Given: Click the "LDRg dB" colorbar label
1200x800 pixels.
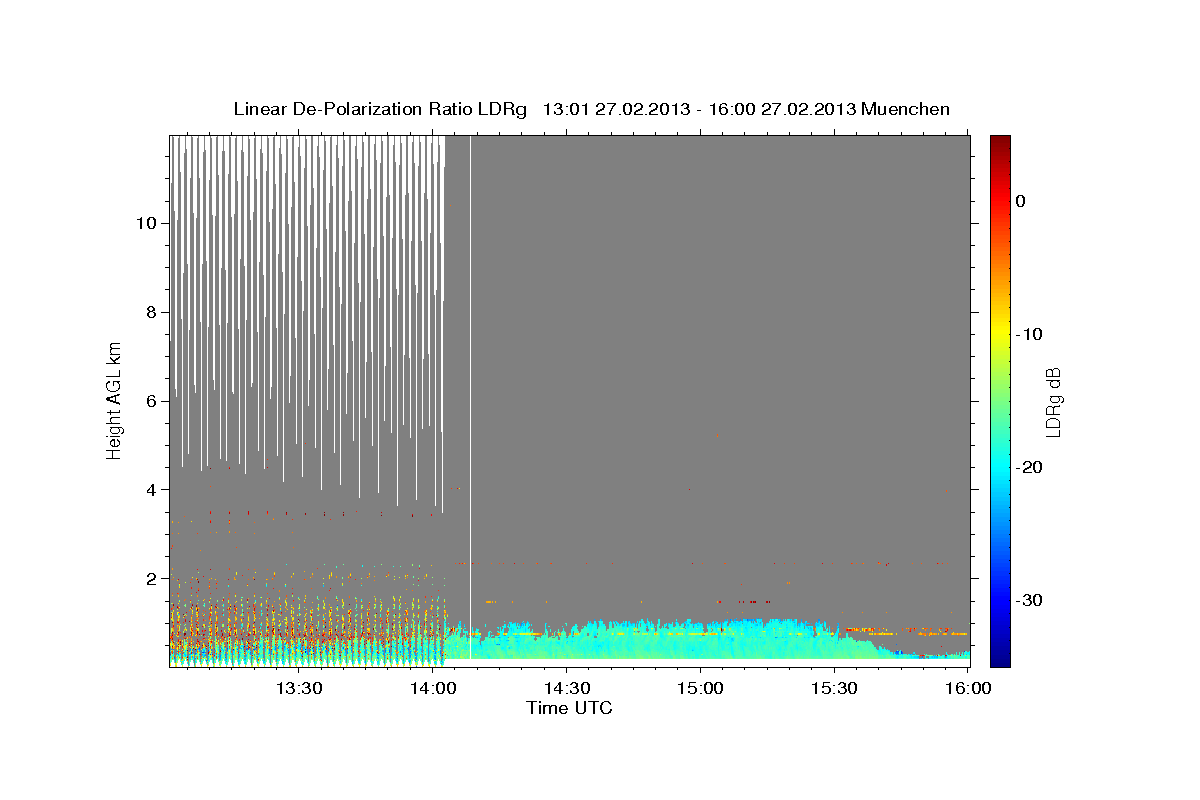Looking at the screenshot, I should click(1053, 401).
